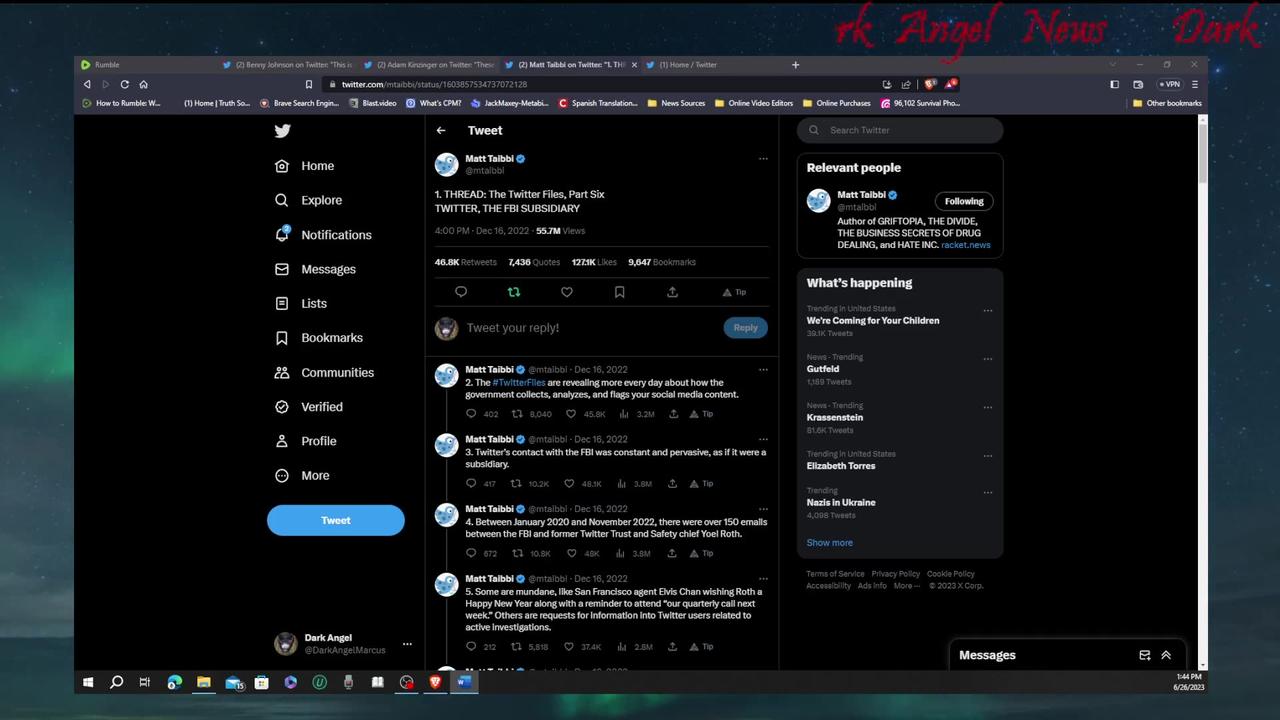
Task: Switch to the Benny Johnson browser tab
Action: coord(290,64)
